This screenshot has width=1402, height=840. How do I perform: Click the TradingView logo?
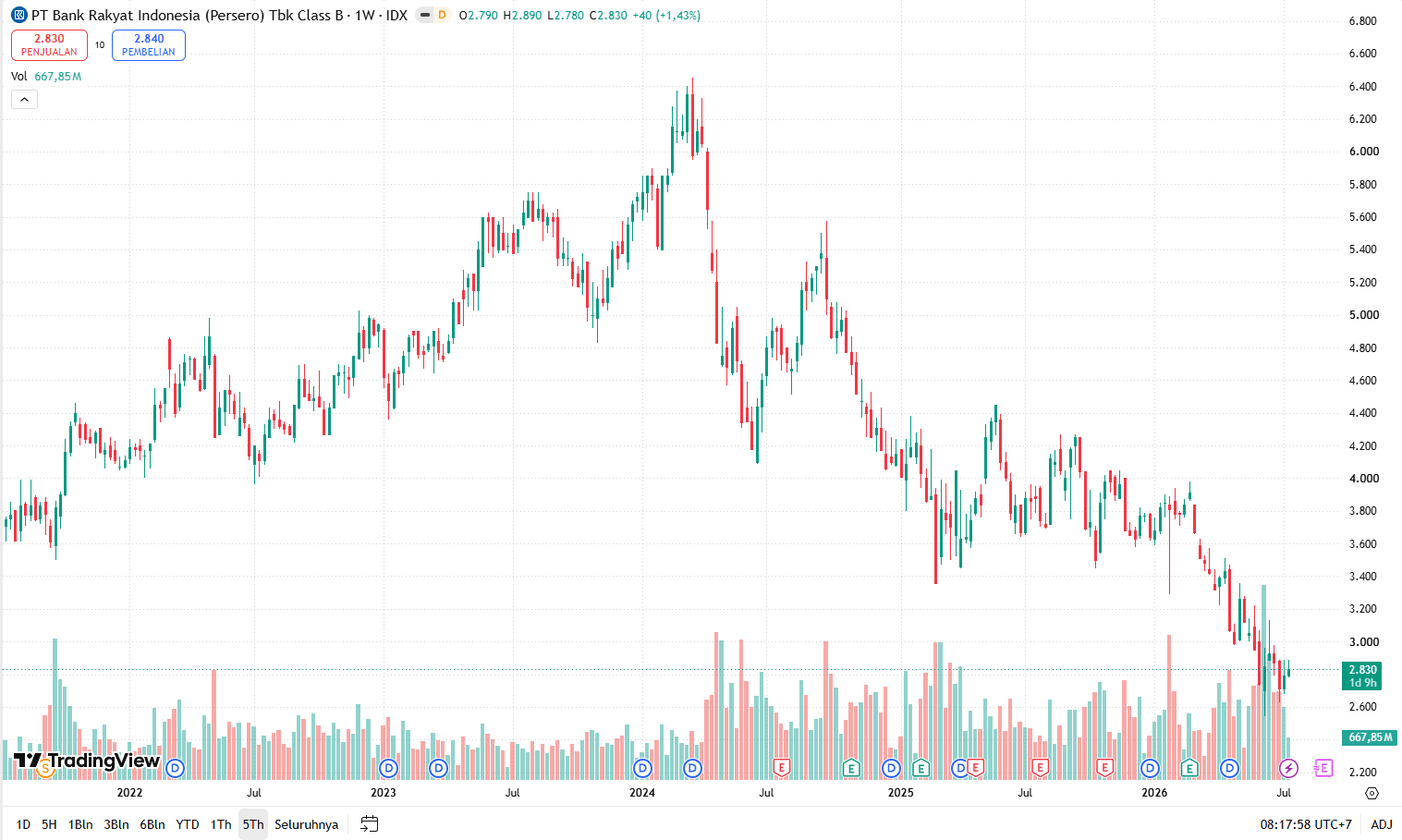(86, 762)
